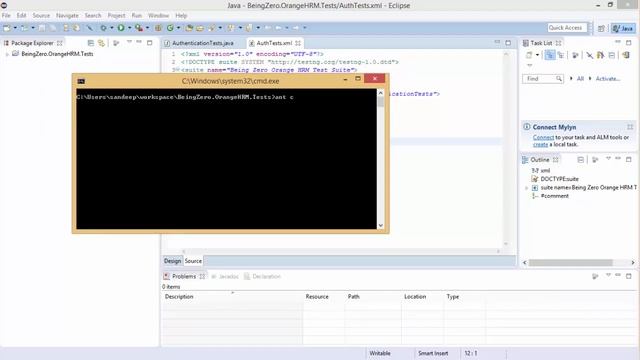The height and width of the screenshot is (360, 640).
Task: Open the File menu
Action: point(6,16)
